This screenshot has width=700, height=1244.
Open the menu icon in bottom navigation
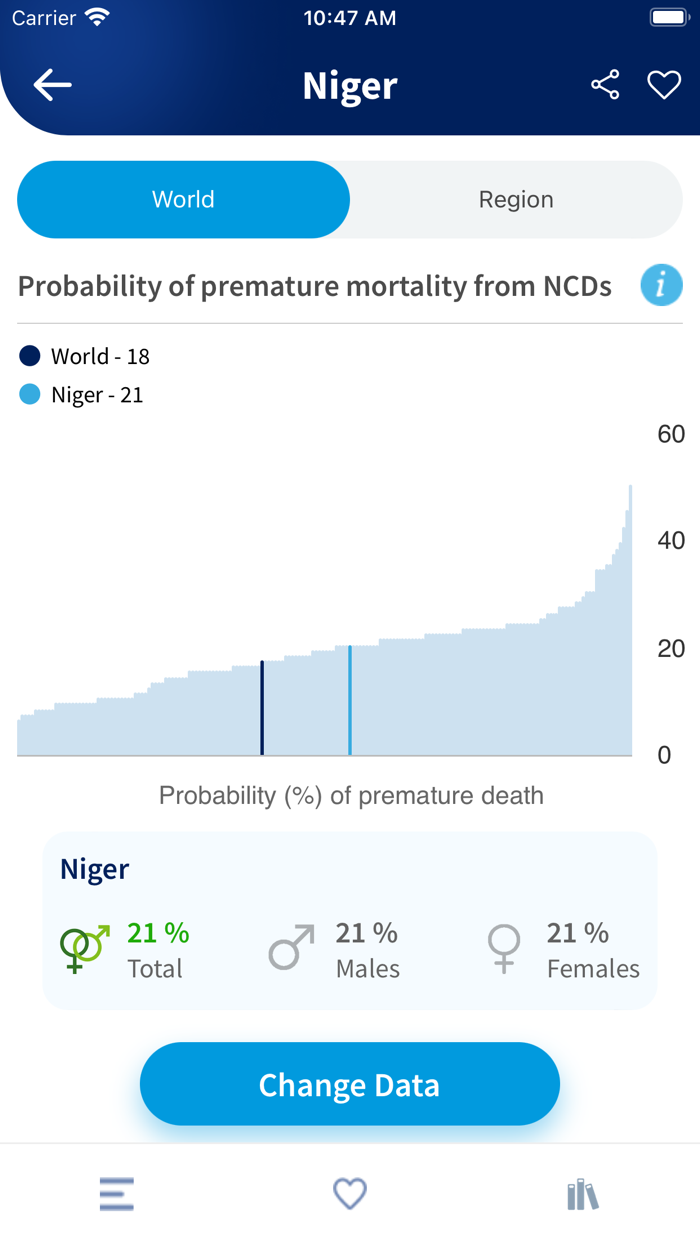pos(117,1194)
